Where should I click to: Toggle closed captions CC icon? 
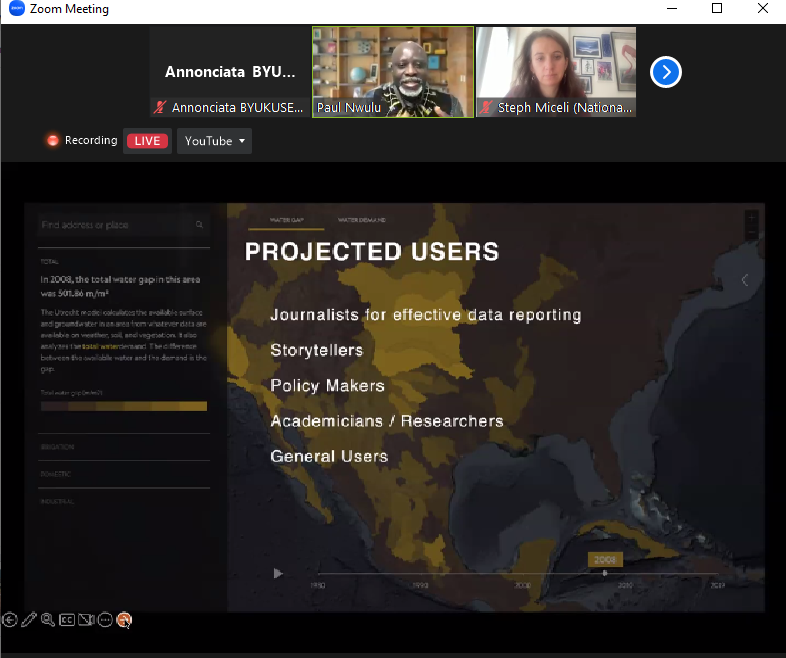[x=67, y=620]
